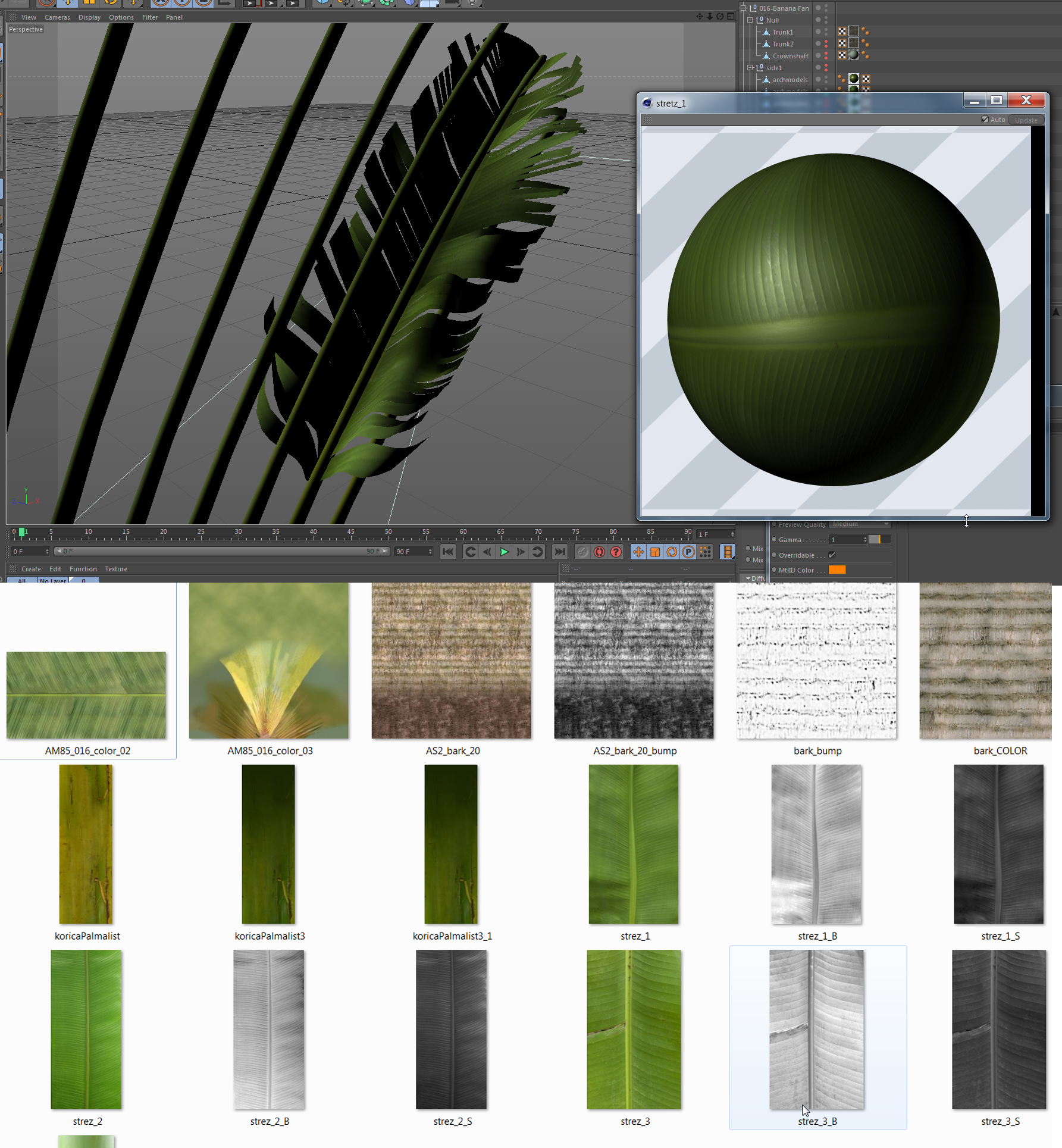Open the timeline film-strip icon
Screen dimensions: 1062x1148
(727, 552)
